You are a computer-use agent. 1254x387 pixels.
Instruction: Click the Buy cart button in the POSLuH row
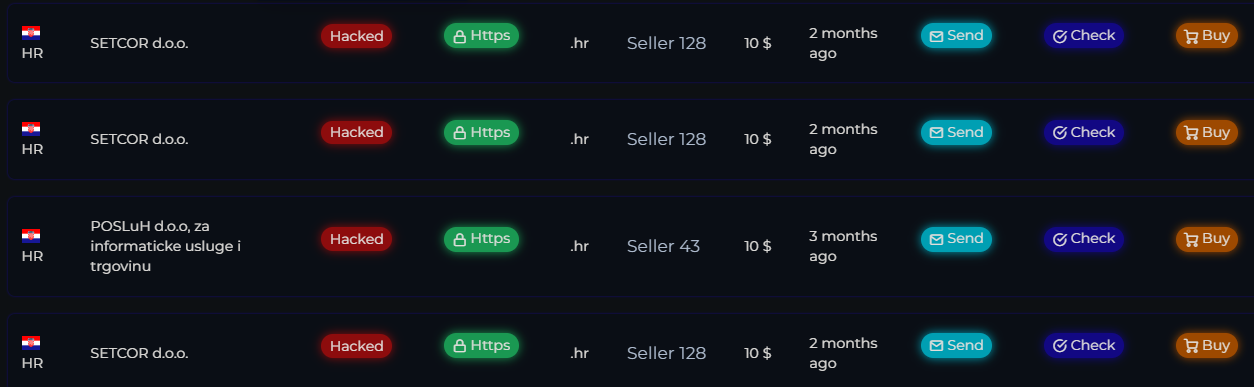click(x=1206, y=239)
